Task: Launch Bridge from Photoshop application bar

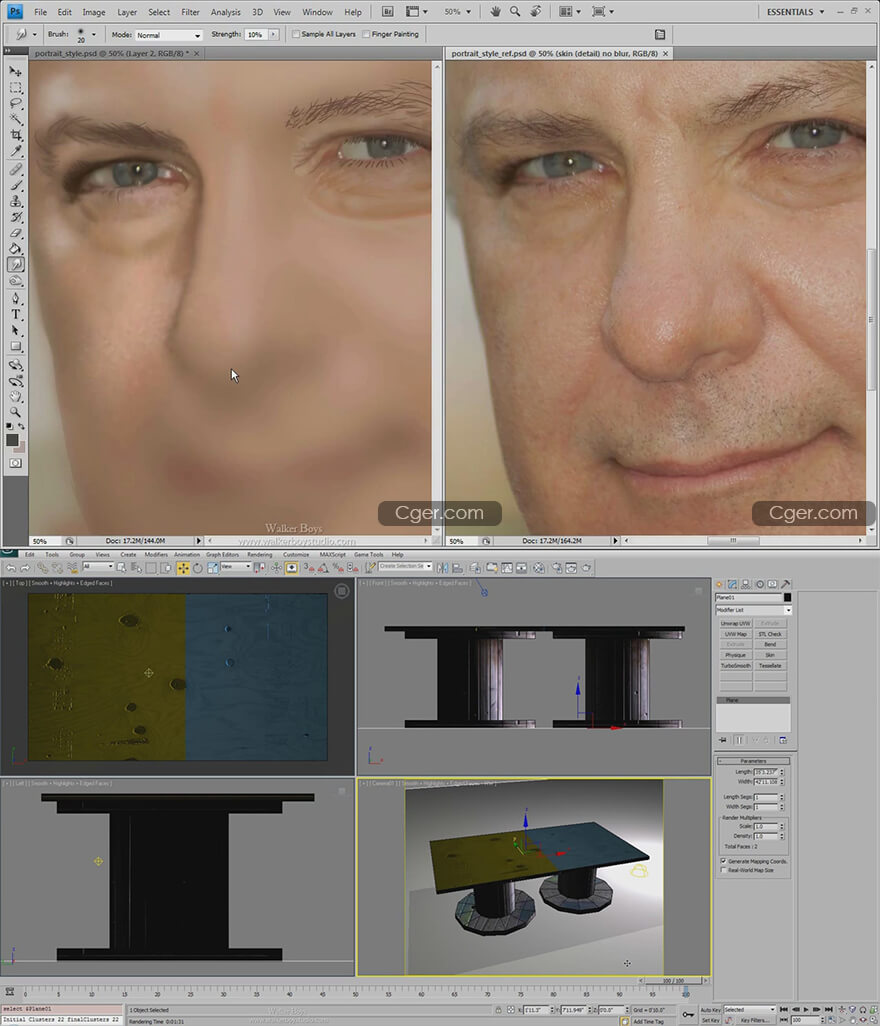Action: [x=387, y=12]
